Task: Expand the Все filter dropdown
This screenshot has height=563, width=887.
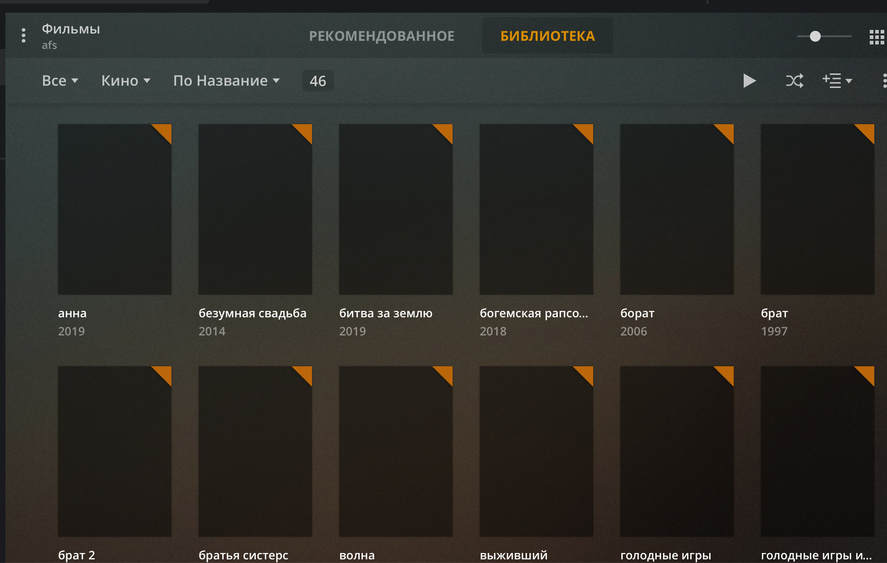Action: pos(59,81)
